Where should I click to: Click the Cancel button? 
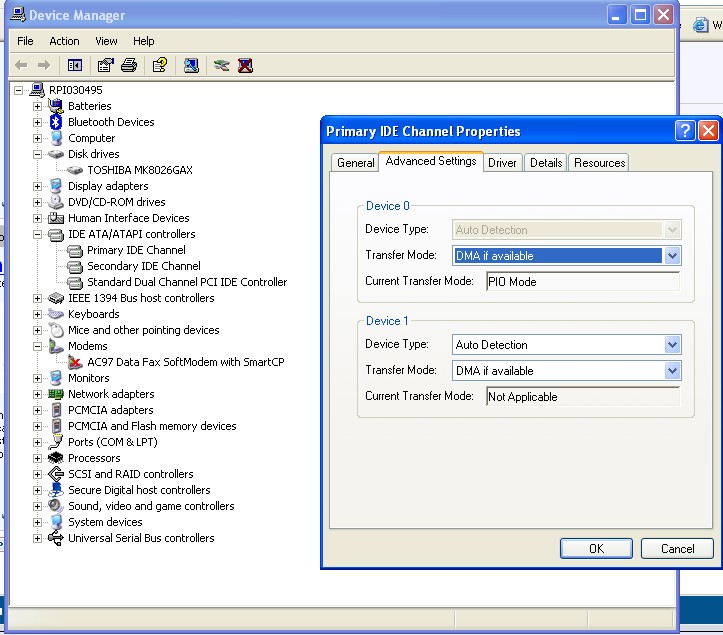(677, 548)
